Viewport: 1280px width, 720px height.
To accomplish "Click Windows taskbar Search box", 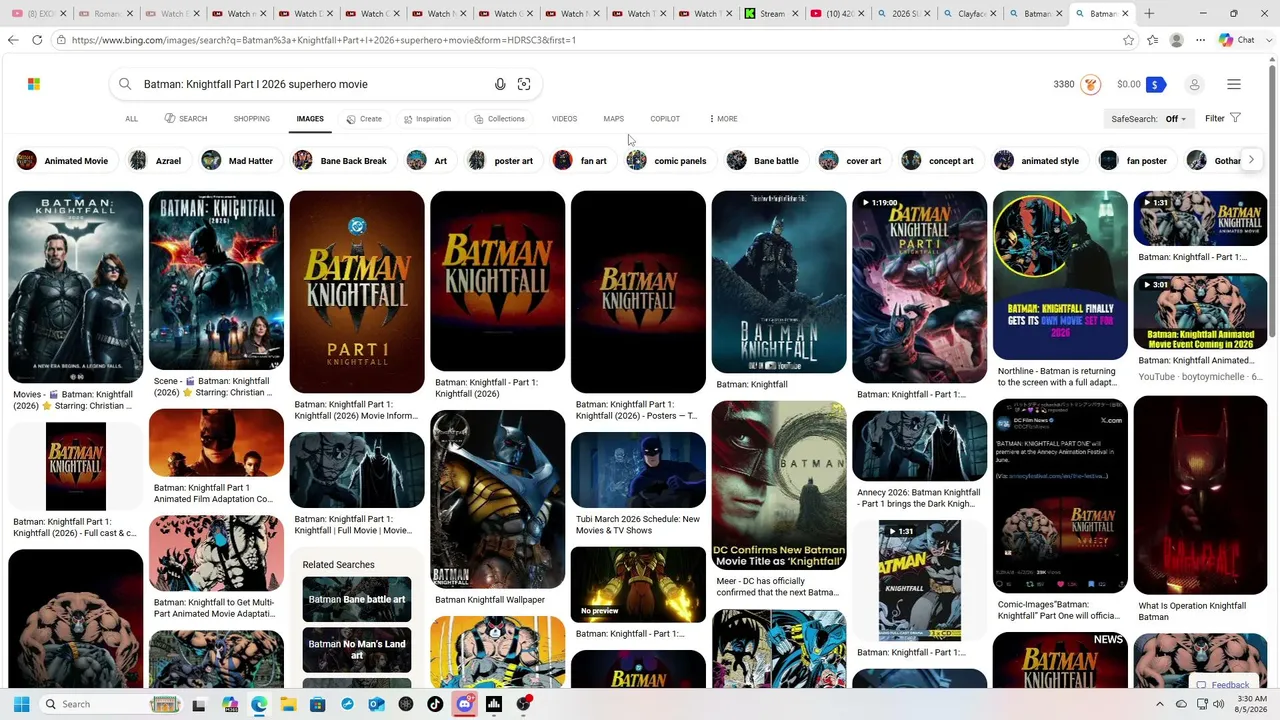I will (x=110, y=704).
